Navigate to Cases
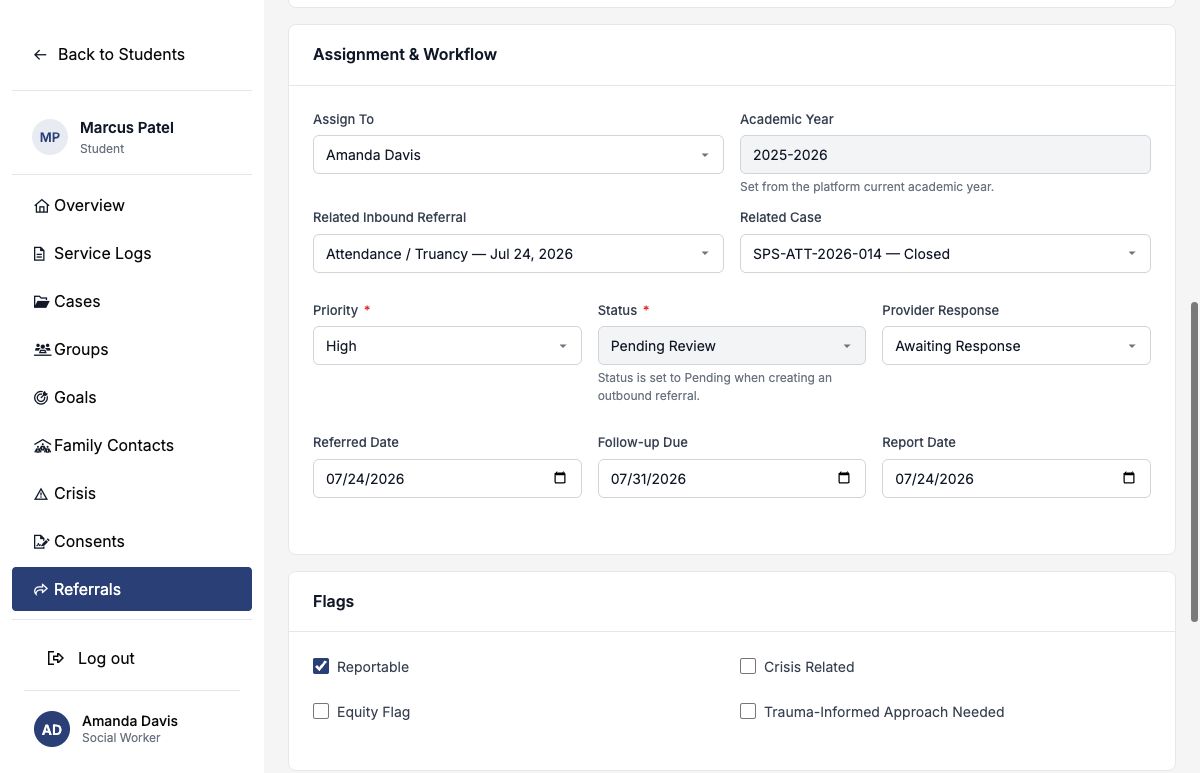 [x=132, y=302]
